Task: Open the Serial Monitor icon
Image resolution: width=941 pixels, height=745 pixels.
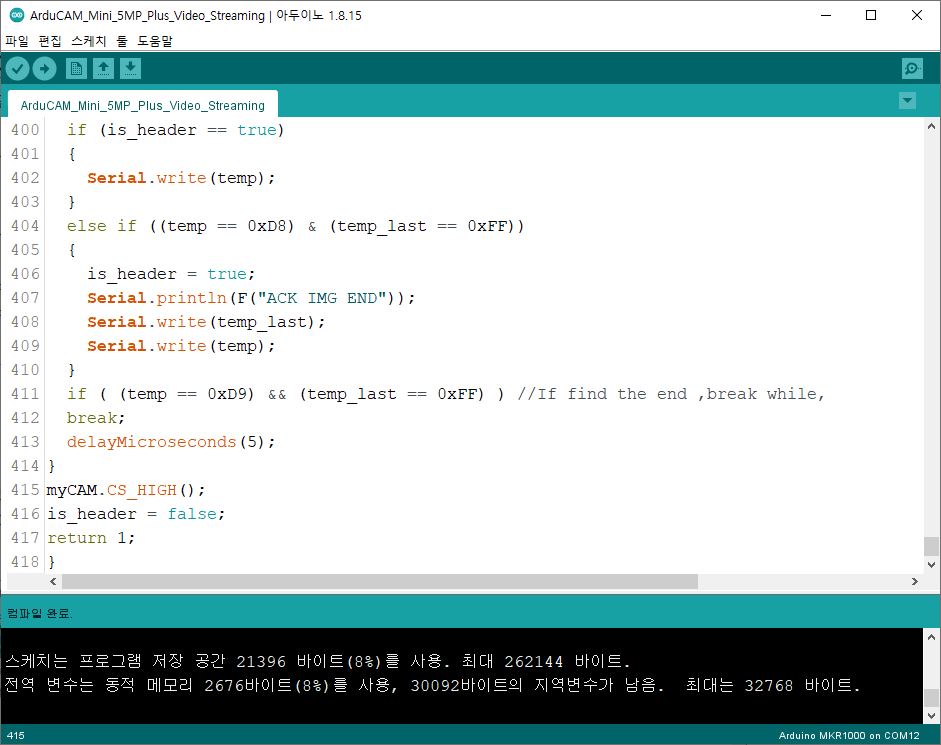Action: (912, 68)
